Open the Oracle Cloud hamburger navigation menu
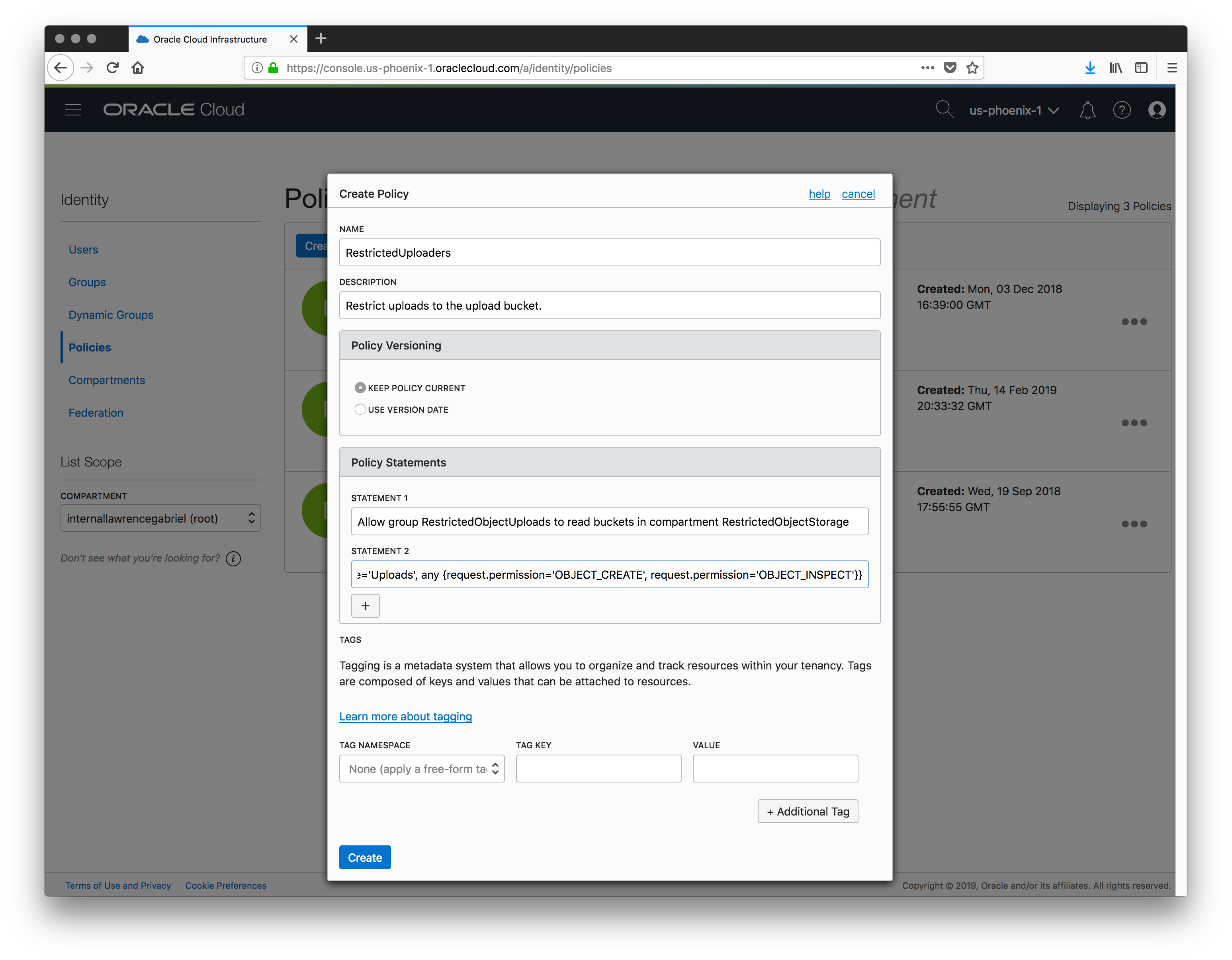The image size is (1232, 960). tap(73, 110)
